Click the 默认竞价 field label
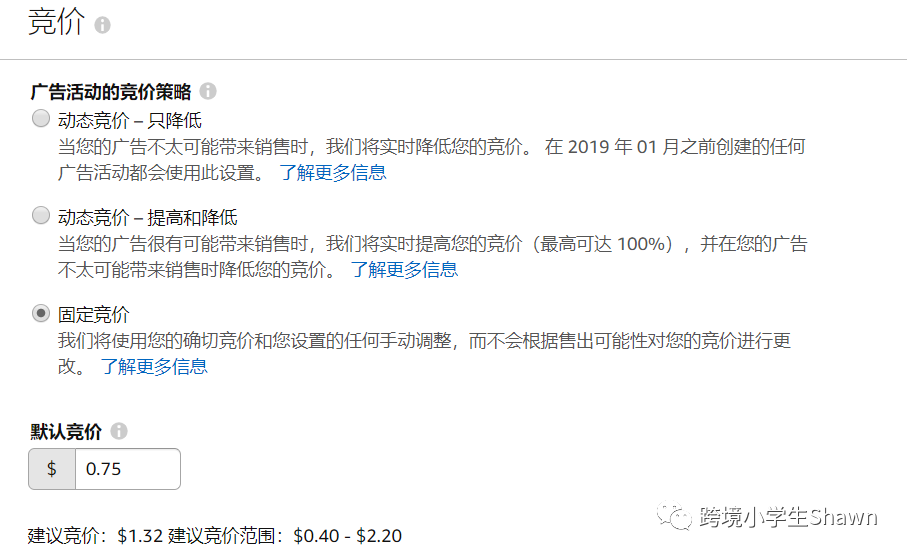907x557 pixels. (65, 432)
